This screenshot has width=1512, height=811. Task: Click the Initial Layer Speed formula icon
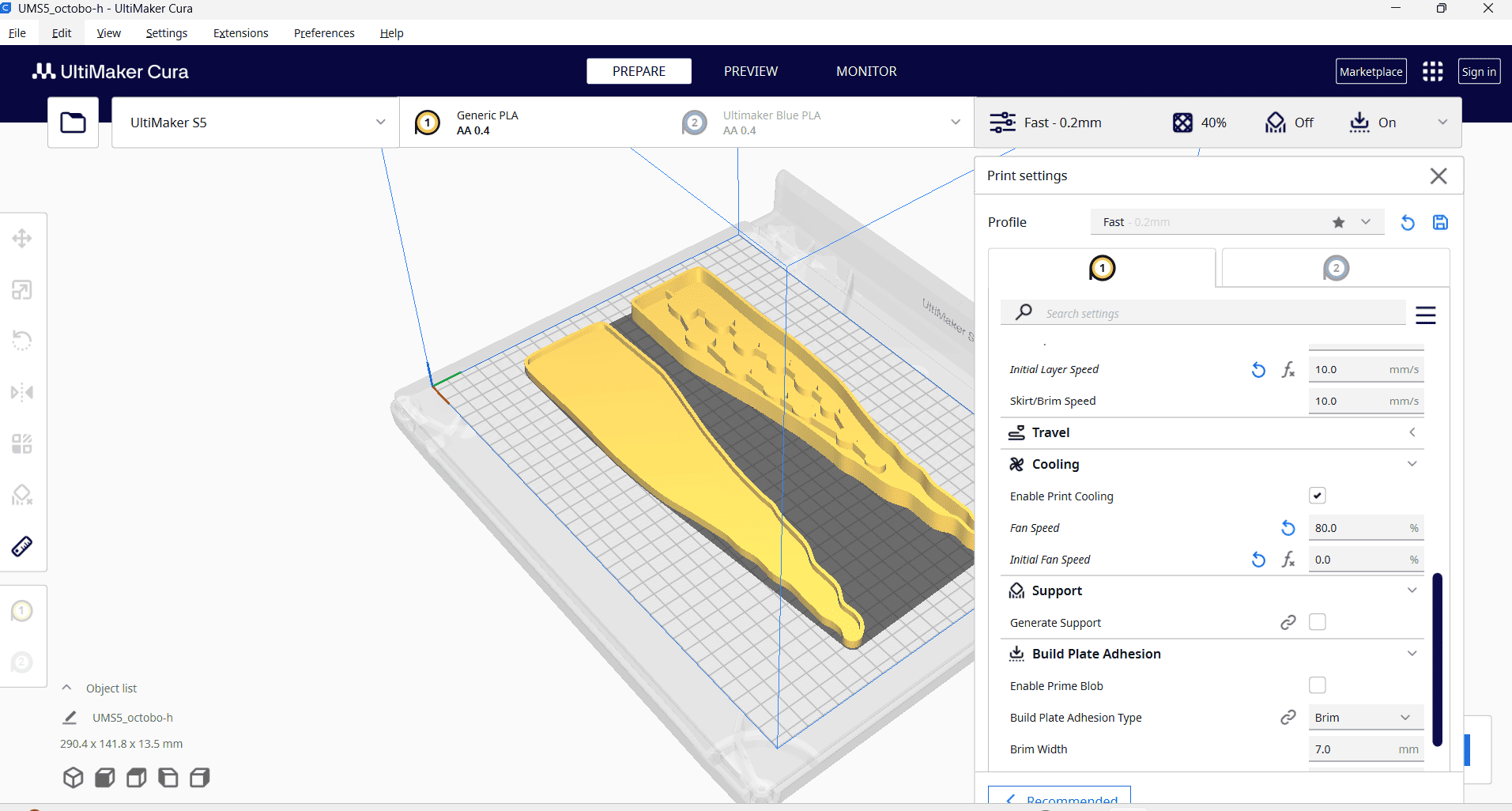pyautogui.click(x=1288, y=370)
